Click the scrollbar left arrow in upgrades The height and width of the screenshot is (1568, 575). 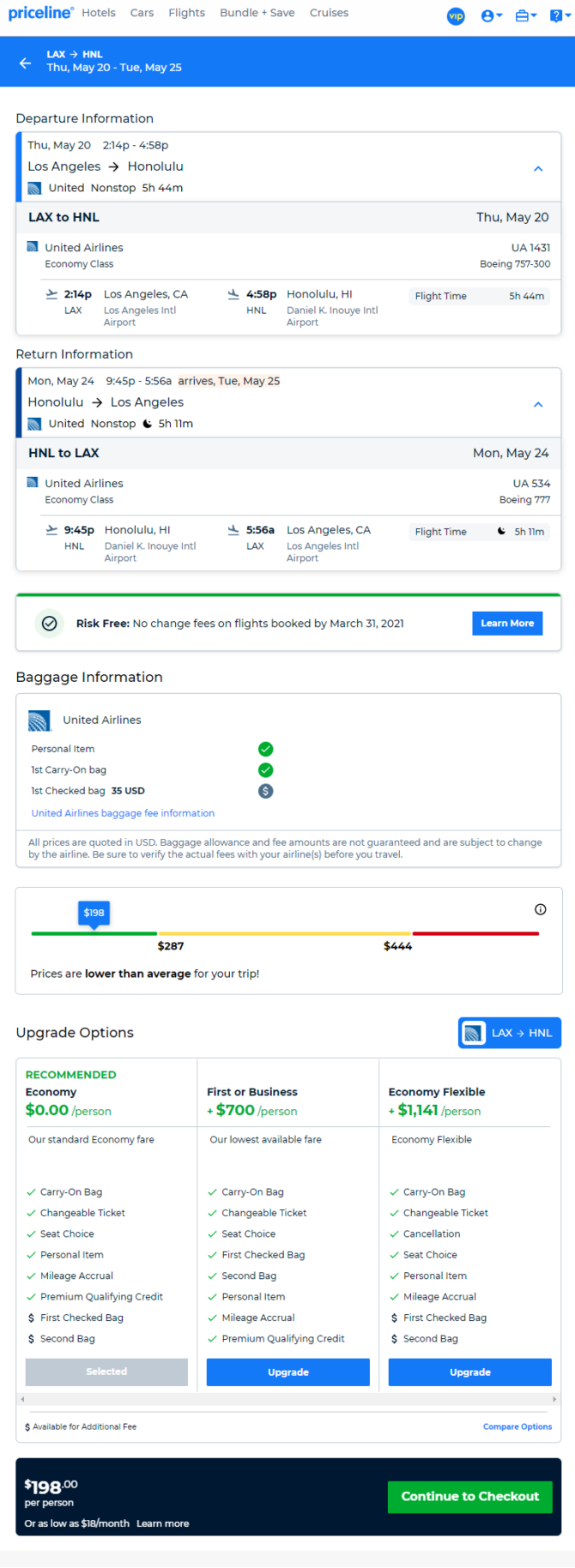22,1399
